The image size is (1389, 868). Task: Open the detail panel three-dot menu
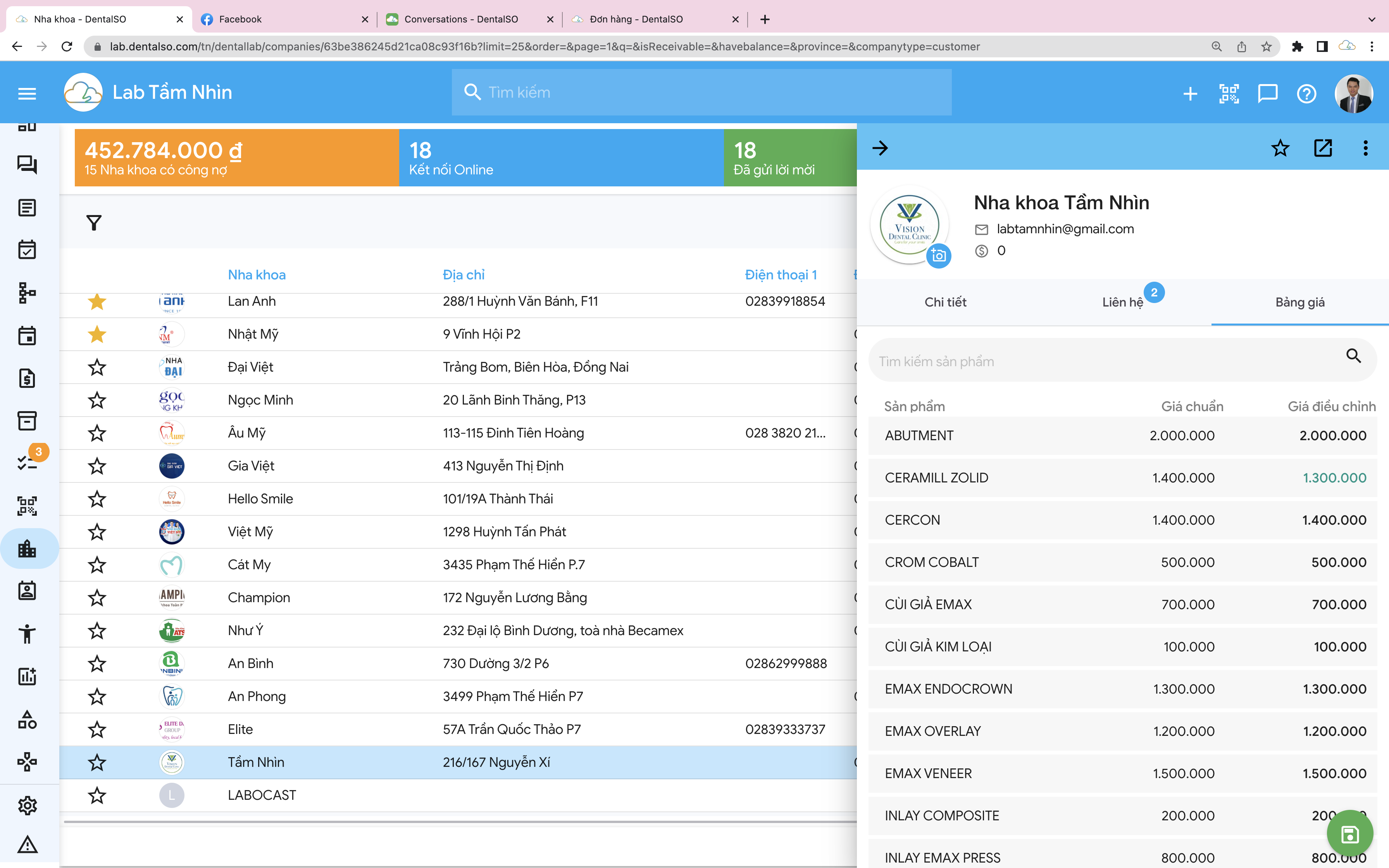[1365, 148]
